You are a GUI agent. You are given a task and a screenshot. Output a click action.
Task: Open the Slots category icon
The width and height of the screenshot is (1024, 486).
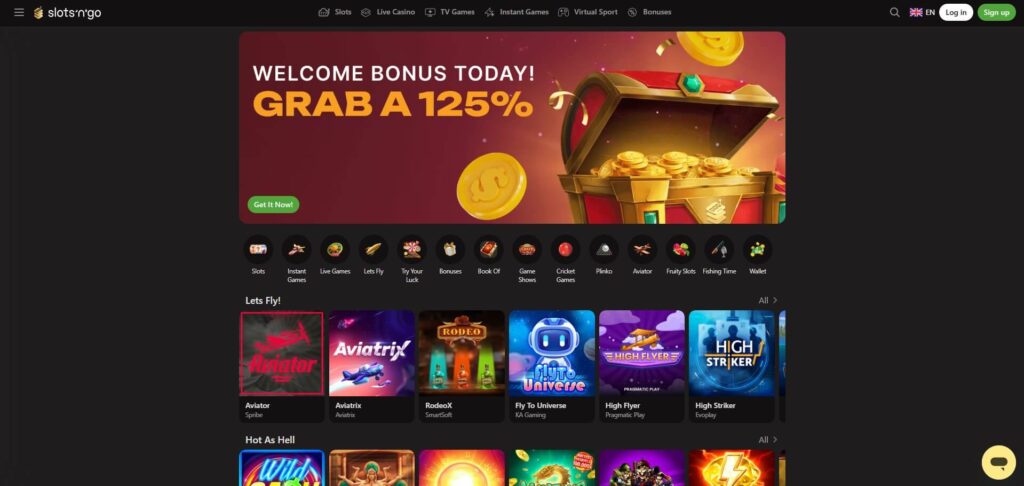pos(258,250)
